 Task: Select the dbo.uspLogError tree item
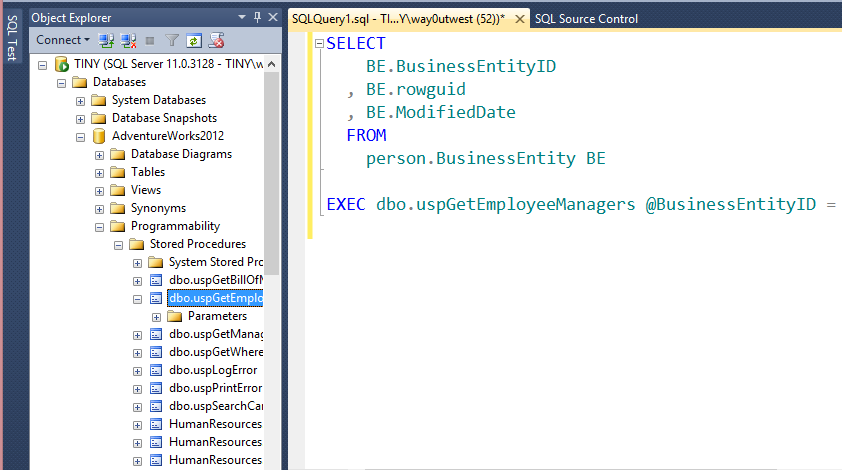[x=213, y=370]
